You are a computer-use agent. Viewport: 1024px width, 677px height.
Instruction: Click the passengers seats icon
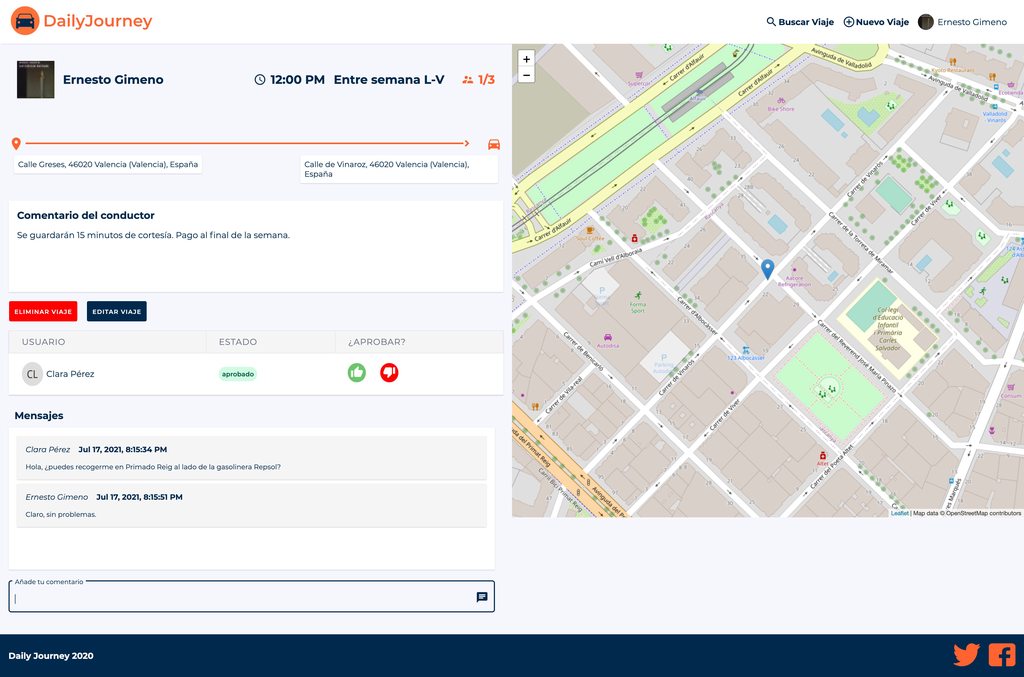(468, 80)
